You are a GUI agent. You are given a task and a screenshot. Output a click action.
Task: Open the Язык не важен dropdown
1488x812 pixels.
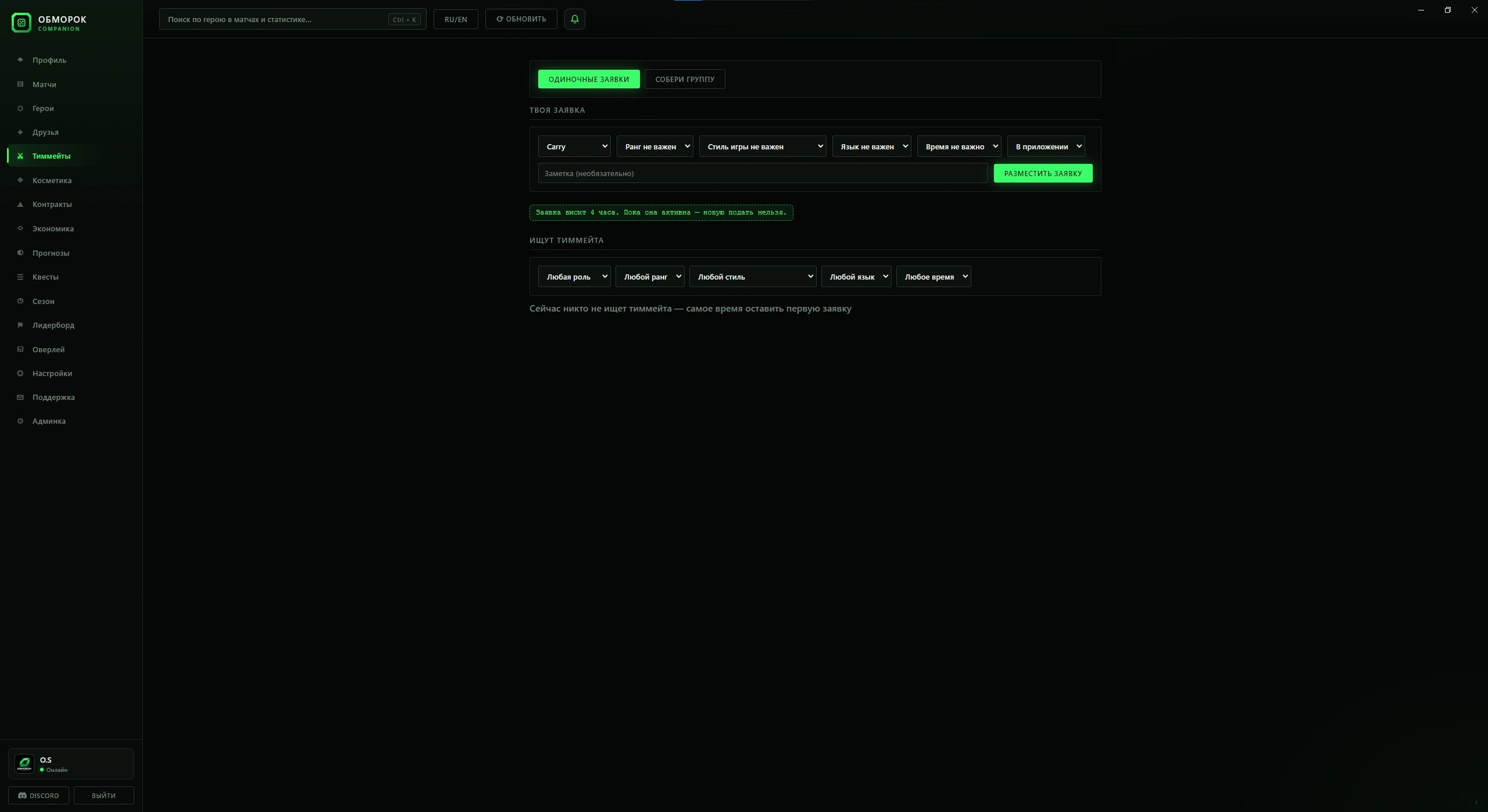pos(871,146)
